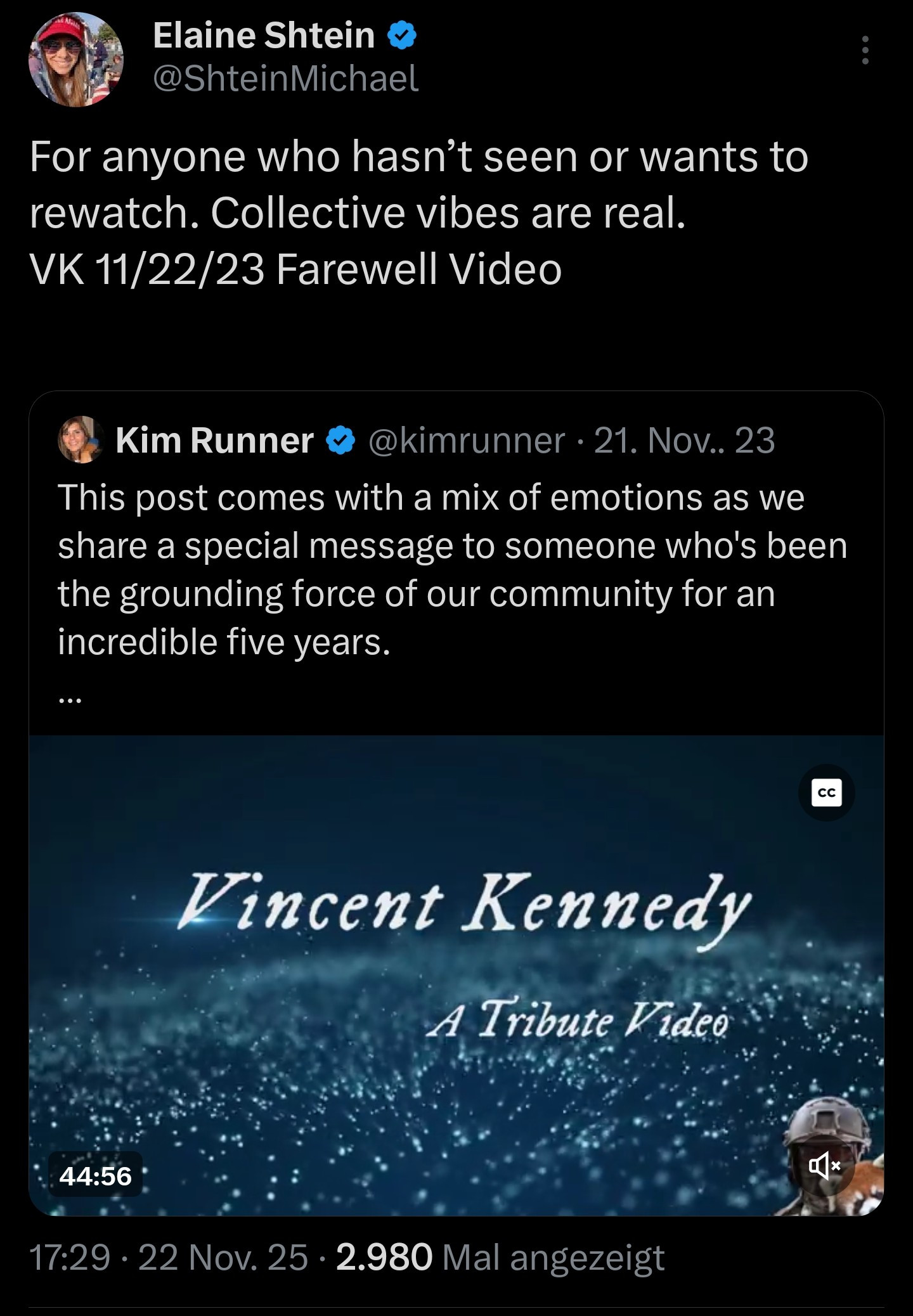
Task: Open the @ShteinMichael handle link
Action: (x=285, y=79)
